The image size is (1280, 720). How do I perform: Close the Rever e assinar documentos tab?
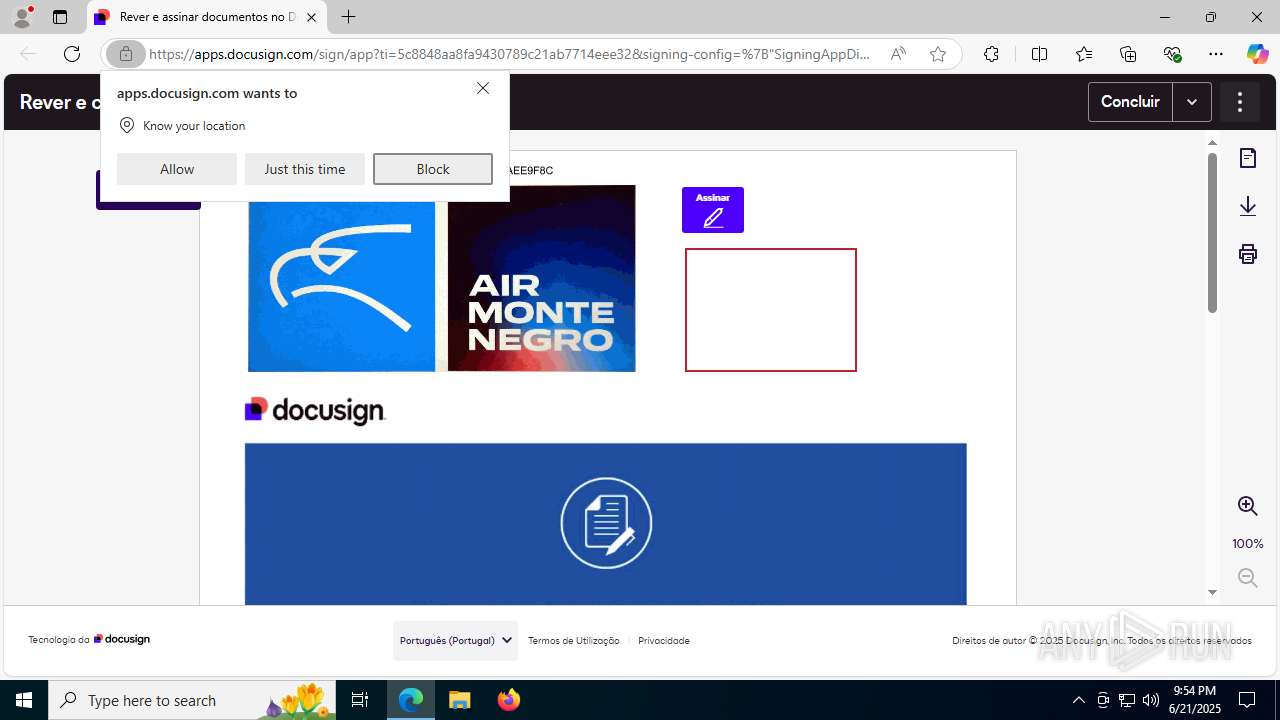click(x=311, y=17)
